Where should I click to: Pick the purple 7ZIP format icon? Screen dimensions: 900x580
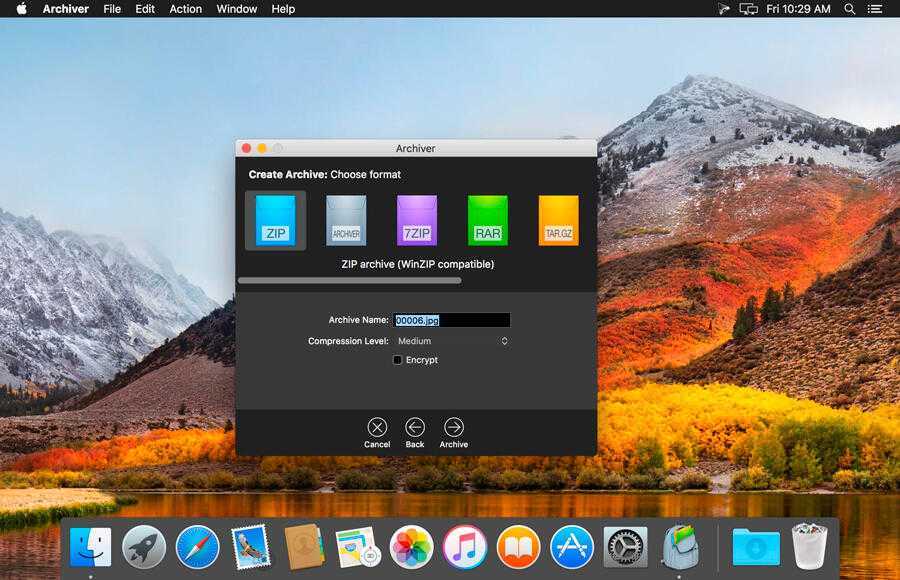(x=417, y=221)
